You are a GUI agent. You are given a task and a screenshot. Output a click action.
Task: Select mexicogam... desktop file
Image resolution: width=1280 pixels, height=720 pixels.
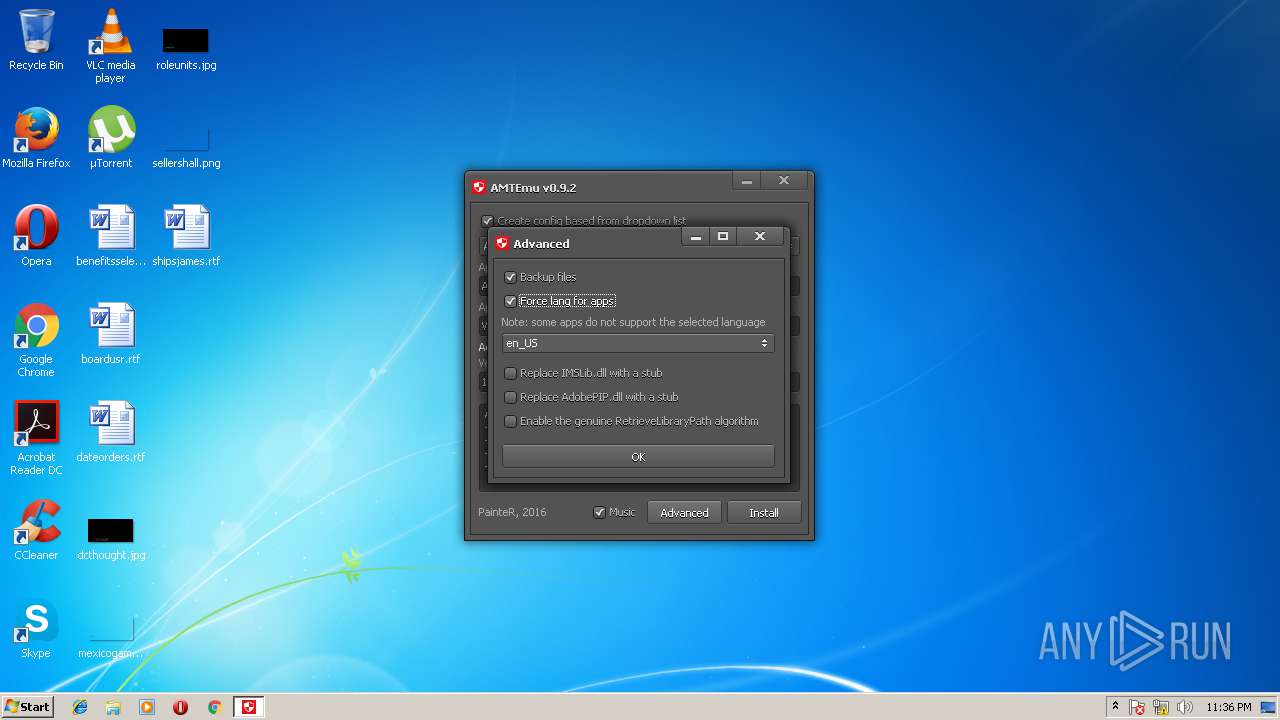point(111,636)
